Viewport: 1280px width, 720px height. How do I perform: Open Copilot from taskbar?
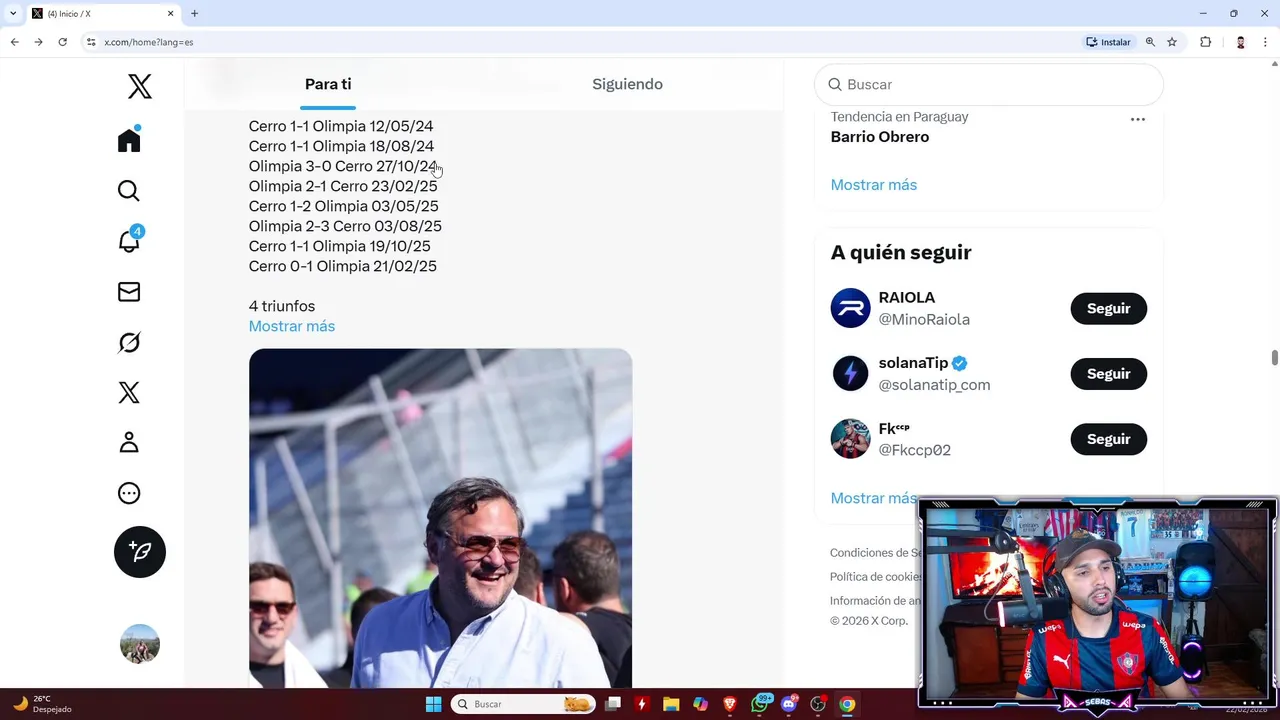click(700, 704)
